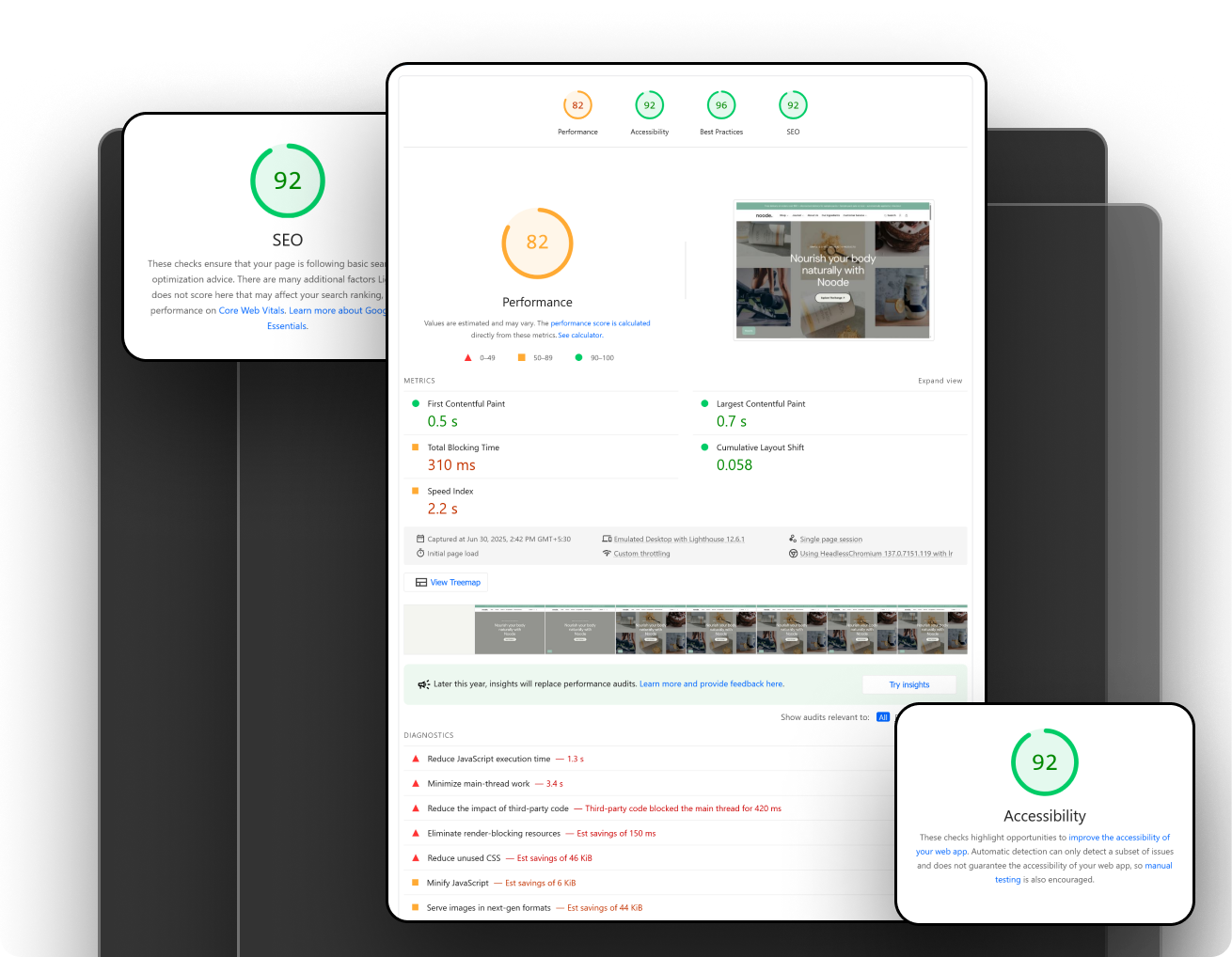Click the Chrome icon beside HeadlessChromium text
Screen dimensions: 1232x957
click(793, 554)
